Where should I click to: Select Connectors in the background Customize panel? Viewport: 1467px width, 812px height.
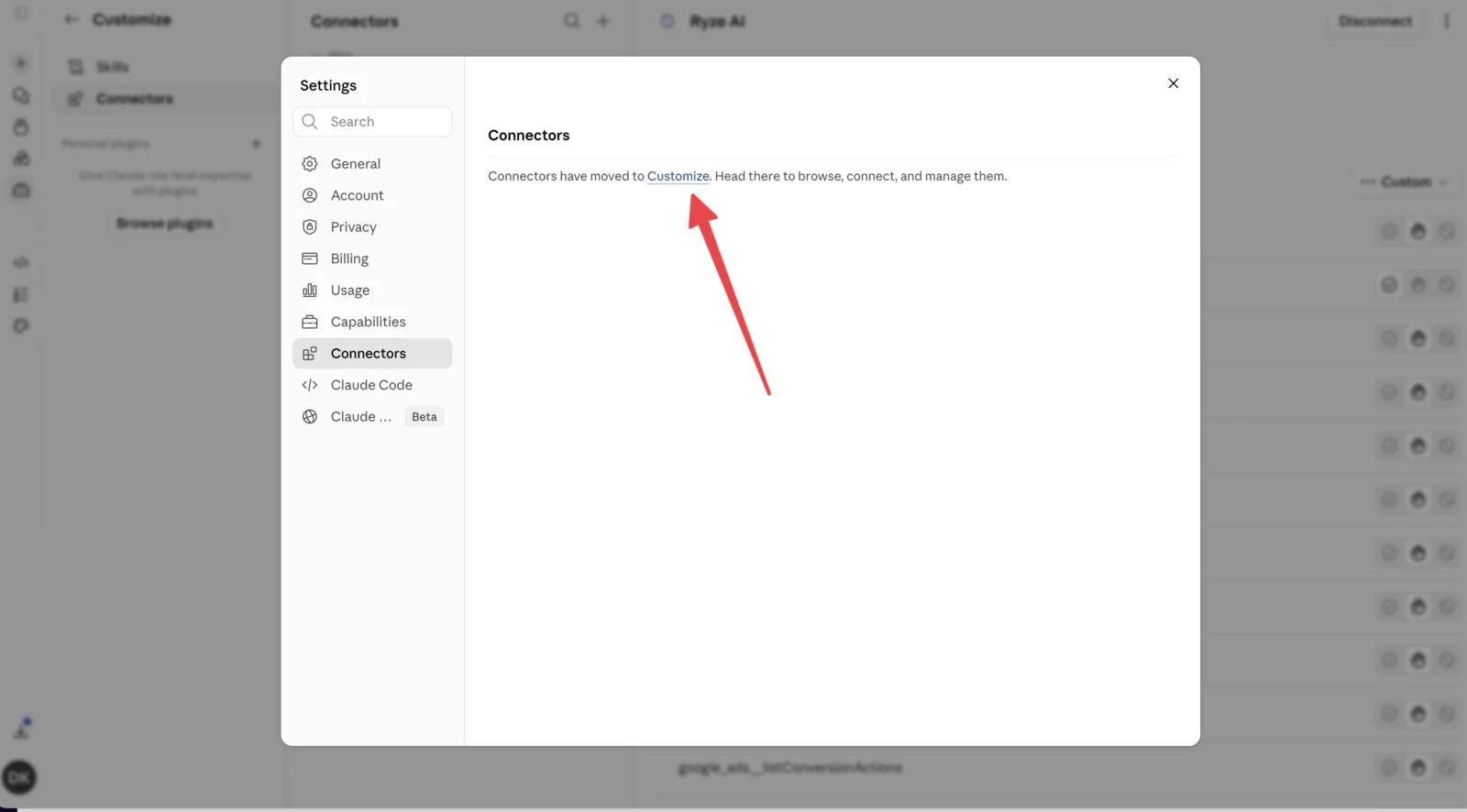[x=165, y=99]
